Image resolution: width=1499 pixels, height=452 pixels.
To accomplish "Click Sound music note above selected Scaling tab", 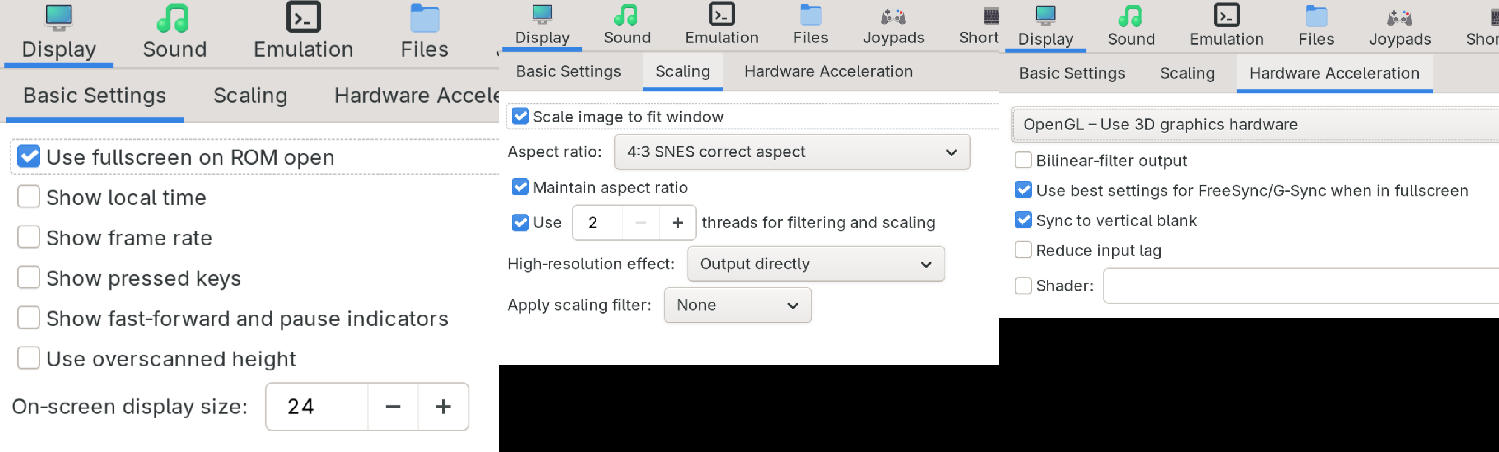I will click(627, 14).
